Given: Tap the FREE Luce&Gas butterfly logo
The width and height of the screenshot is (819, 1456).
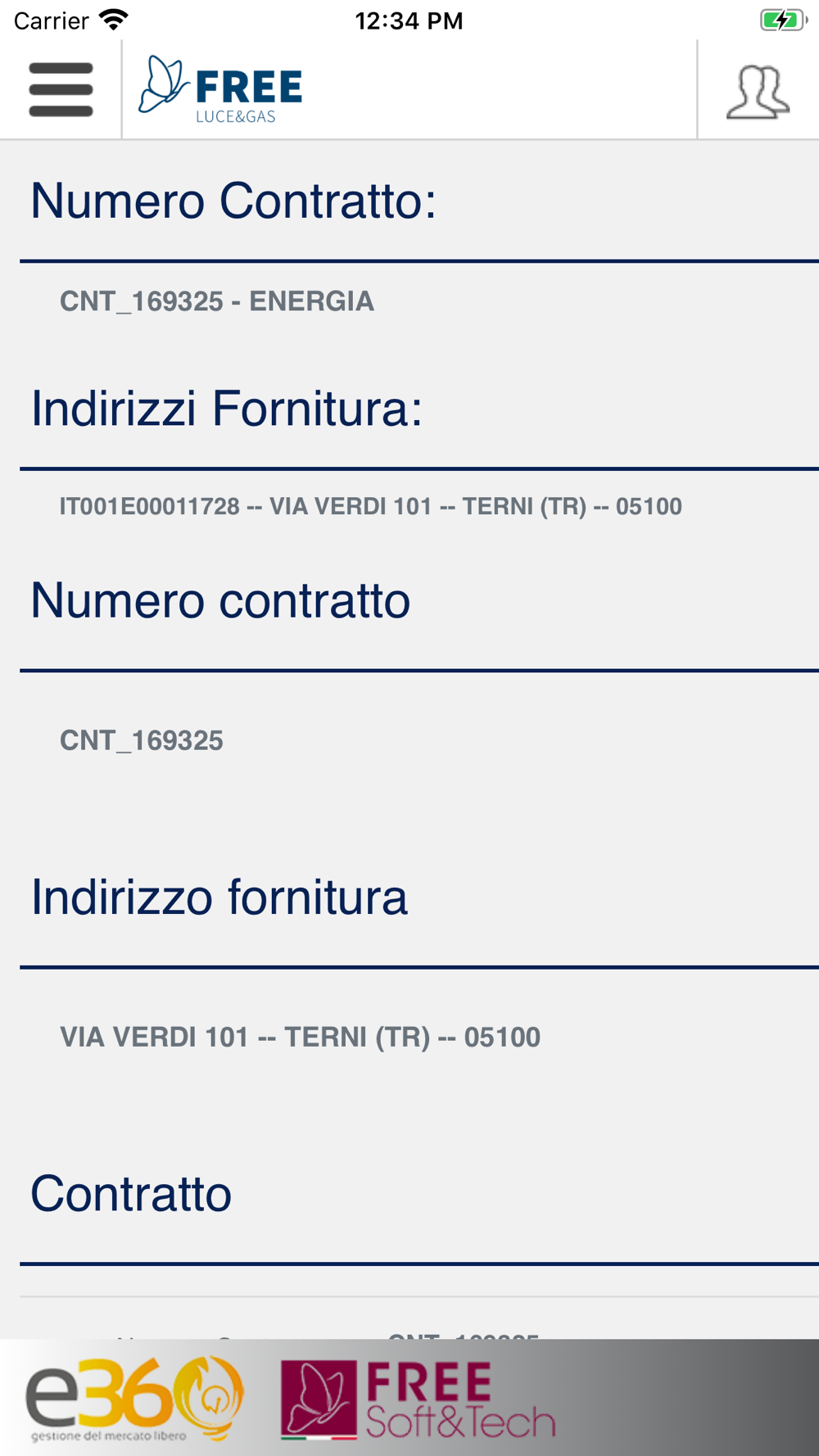Looking at the screenshot, I should (x=220, y=89).
